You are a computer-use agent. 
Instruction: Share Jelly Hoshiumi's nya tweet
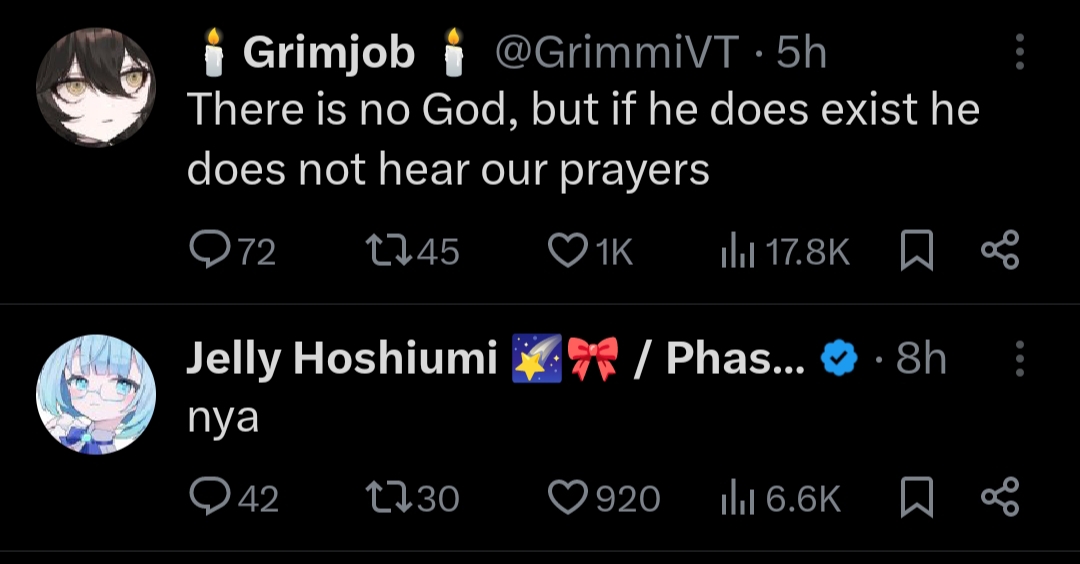pyautogui.click(x=1000, y=497)
